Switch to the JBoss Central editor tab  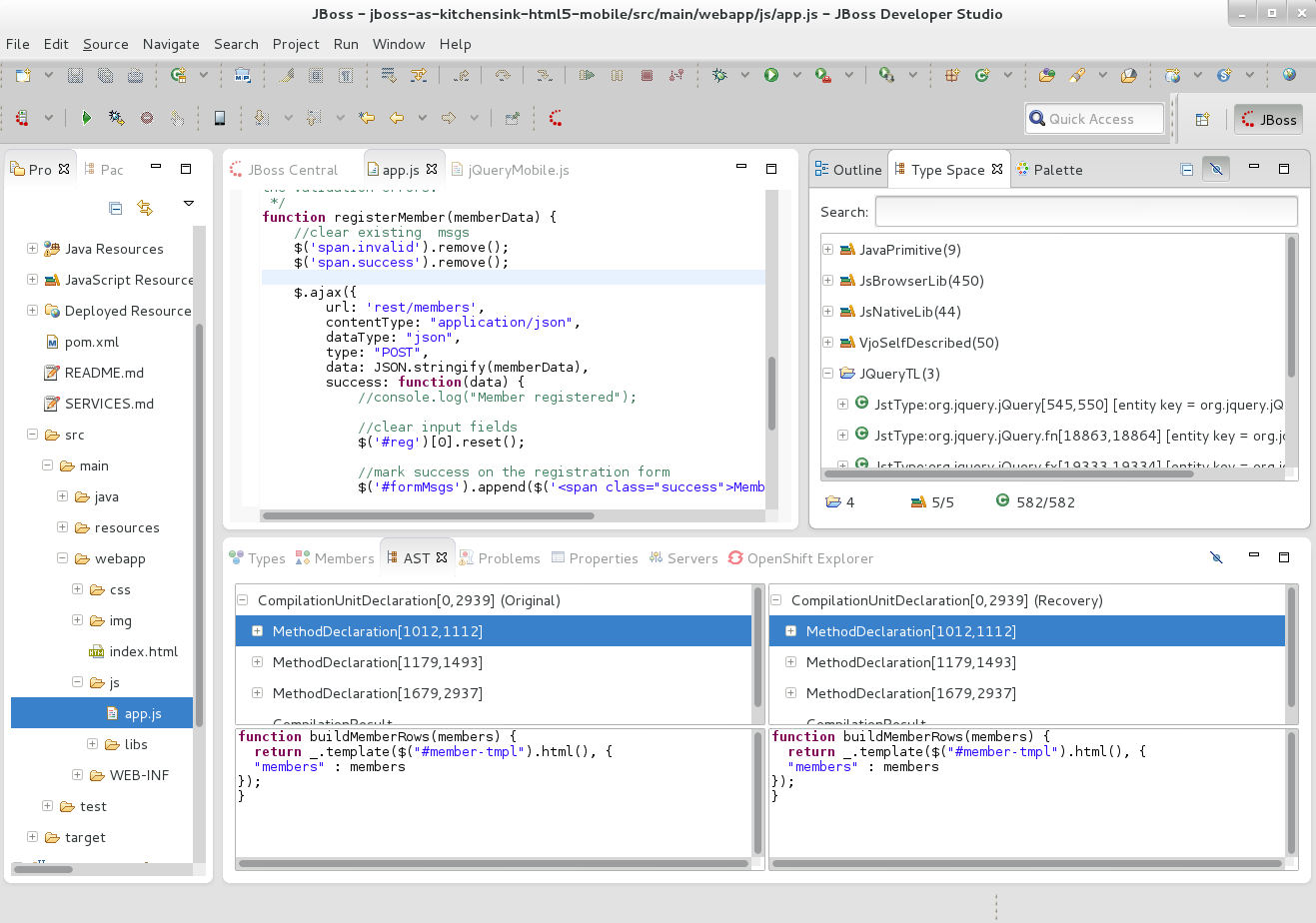284,170
